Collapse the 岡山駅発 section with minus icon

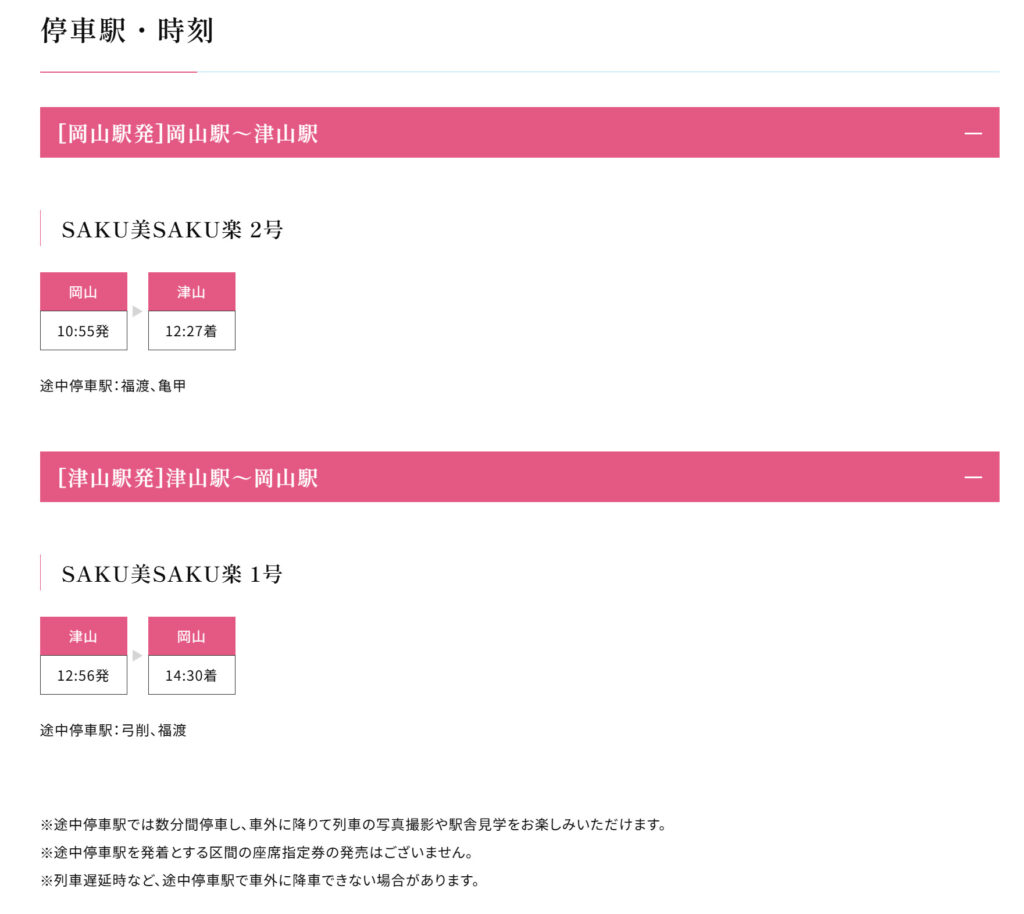pos(972,133)
